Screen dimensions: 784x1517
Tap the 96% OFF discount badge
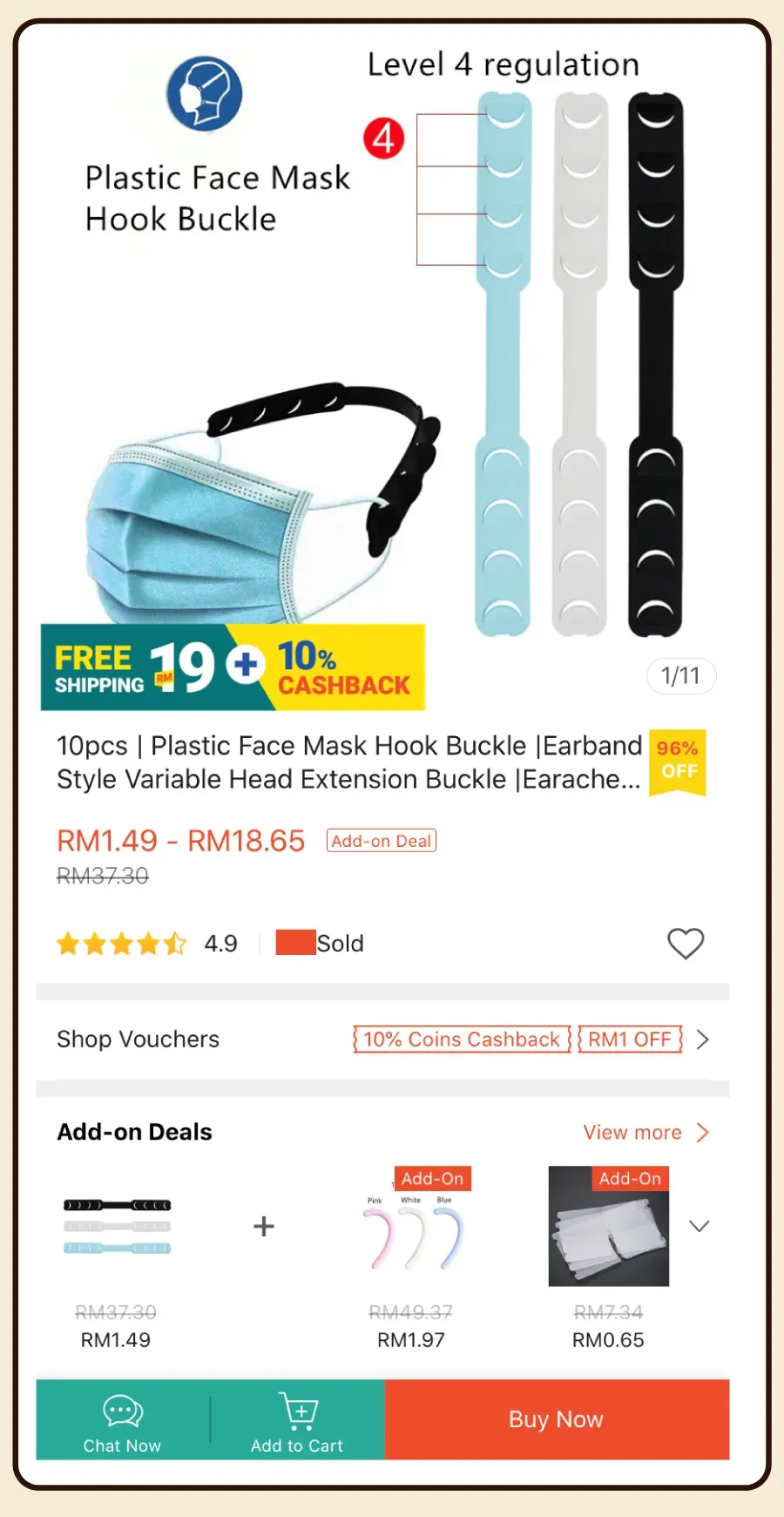coord(678,762)
